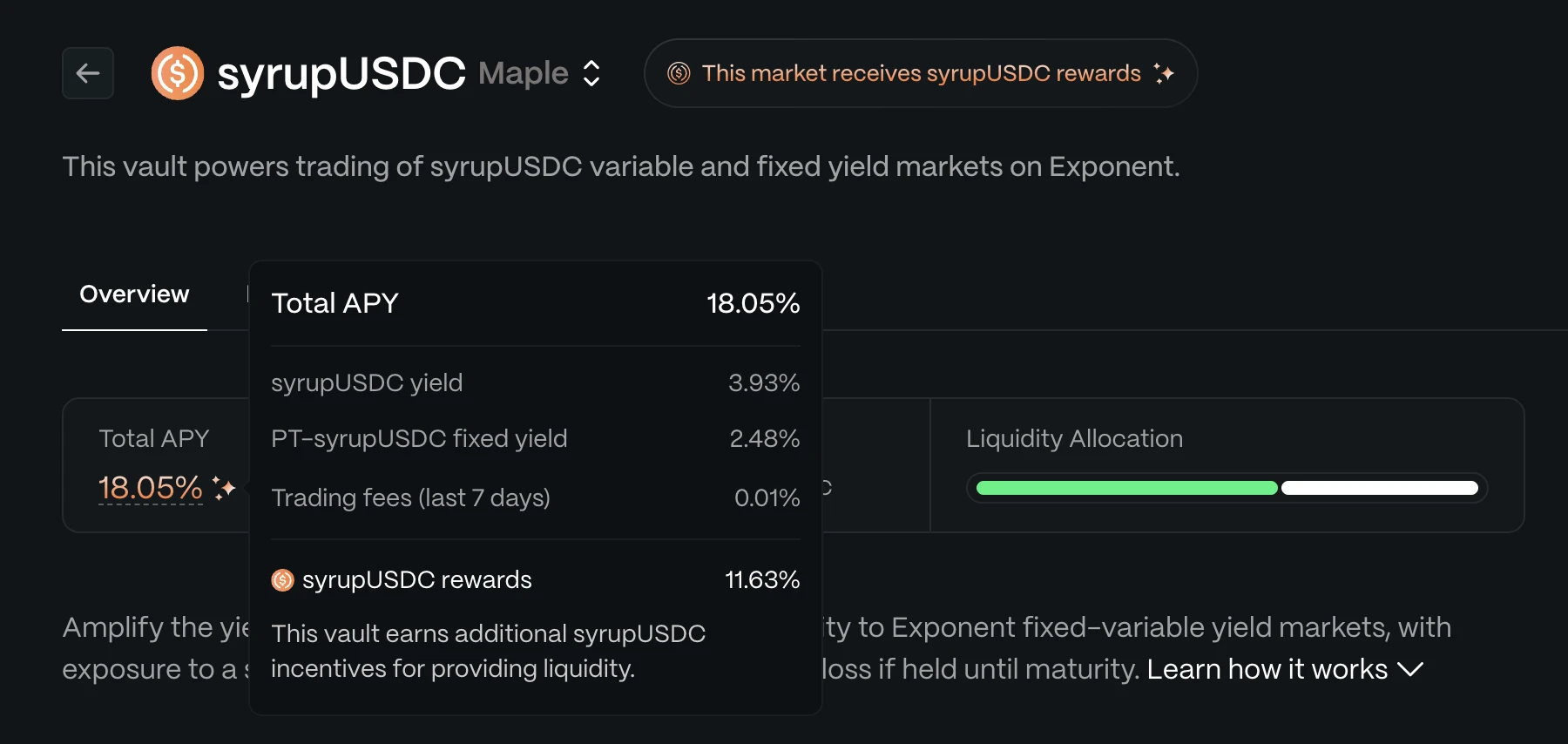Click the PT-syrupUSDC fixed yield row
1568x744 pixels.
(x=535, y=438)
